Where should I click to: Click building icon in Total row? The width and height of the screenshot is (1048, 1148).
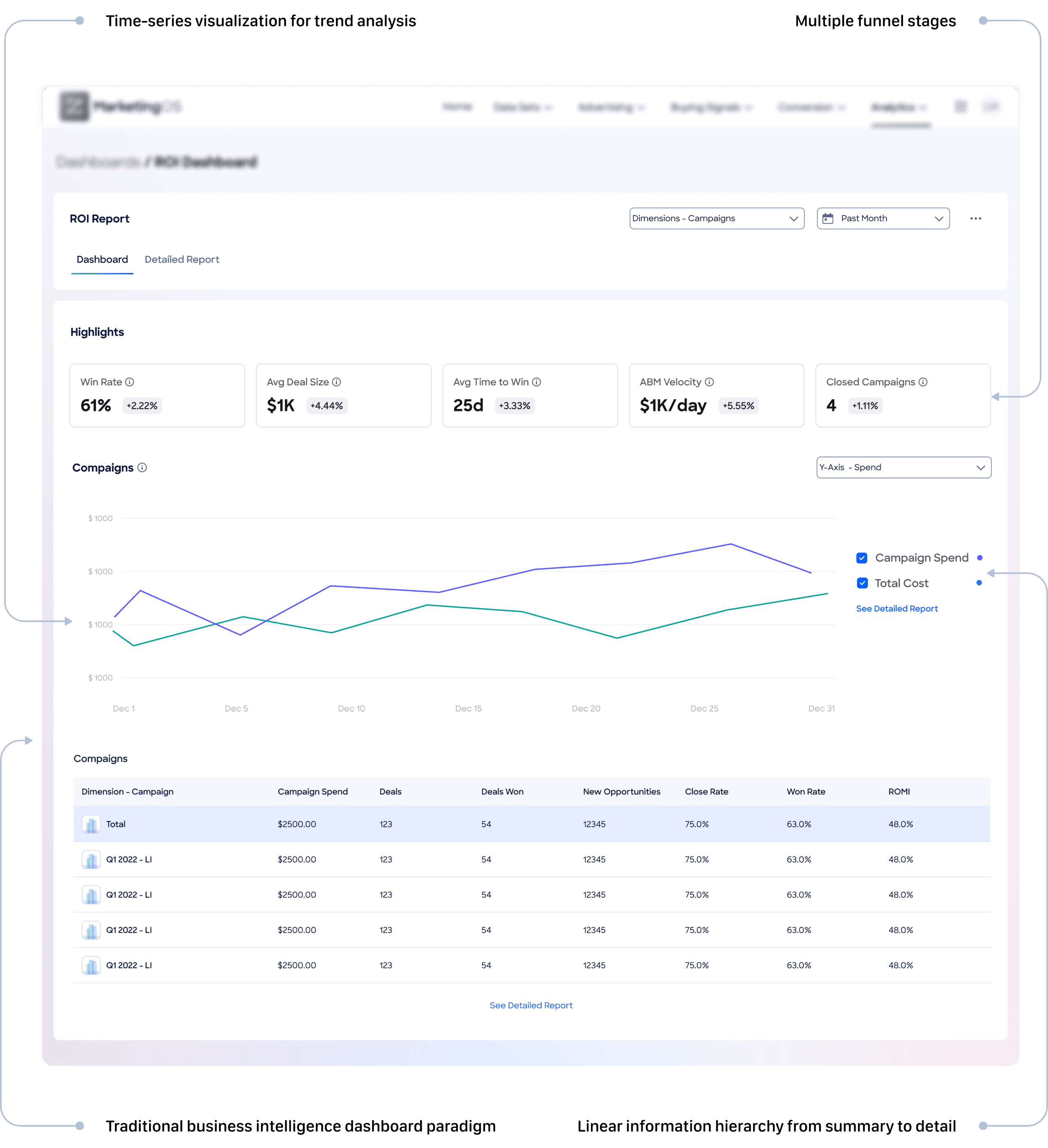tap(91, 824)
